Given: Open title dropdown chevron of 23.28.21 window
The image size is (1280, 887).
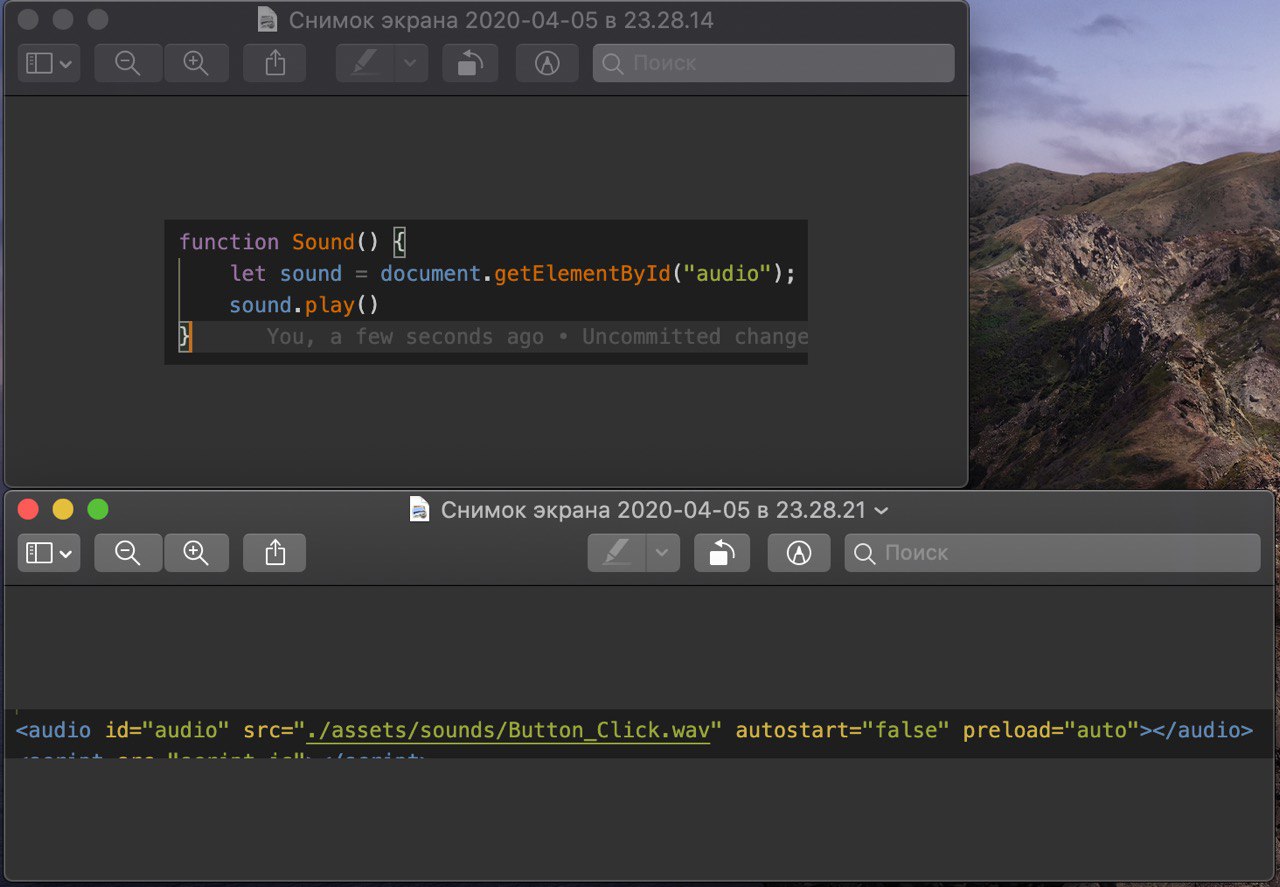Looking at the screenshot, I should point(881,511).
